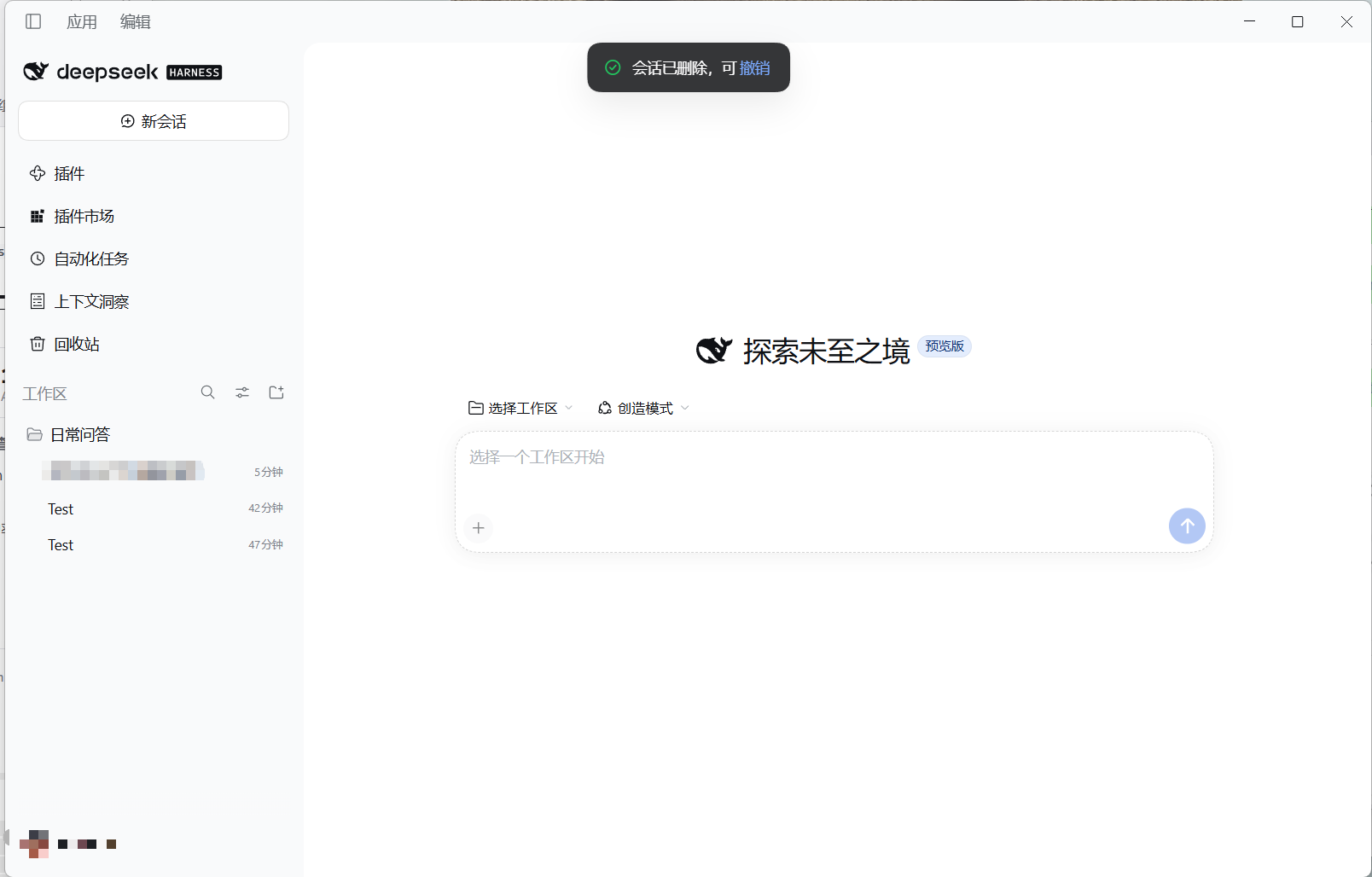Viewport: 1372px width, 877px height.
Task: Open the Test conversation from 47分钟 ago
Action: click(154, 545)
